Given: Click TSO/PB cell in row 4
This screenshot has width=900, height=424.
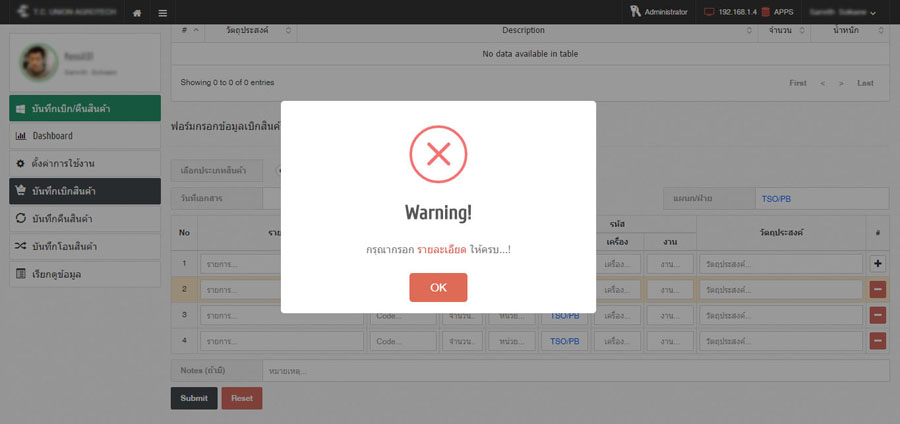Looking at the screenshot, I should pos(564,341).
